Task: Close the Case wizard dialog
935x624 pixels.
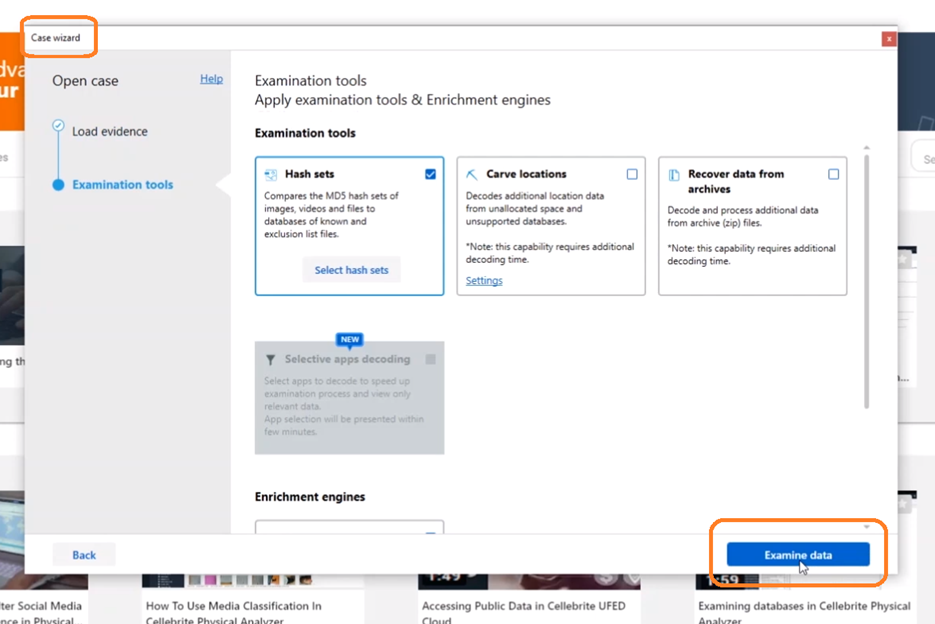Action: (x=888, y=39)
